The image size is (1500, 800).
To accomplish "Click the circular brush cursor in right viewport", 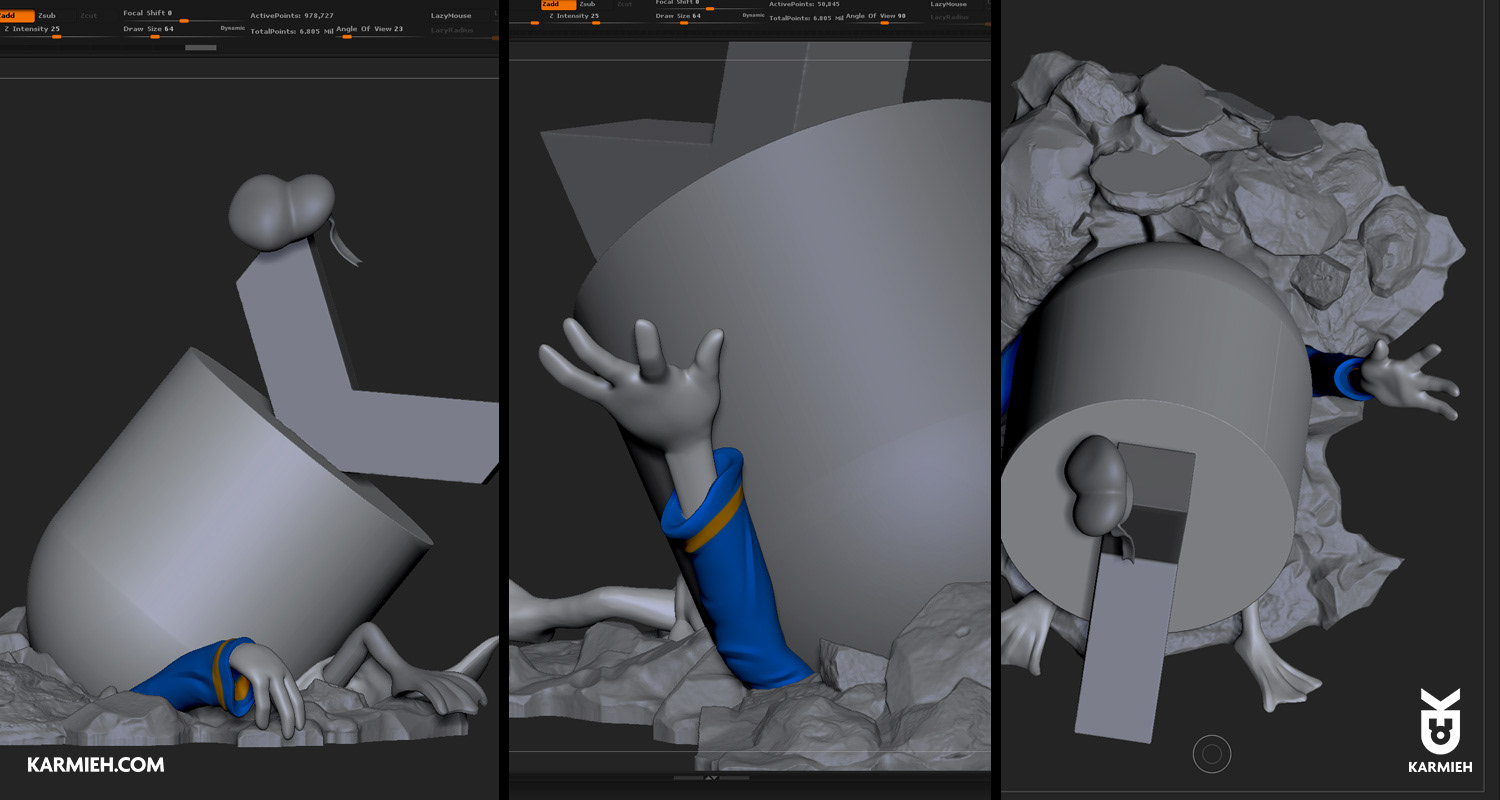I will pos(1212,755).
